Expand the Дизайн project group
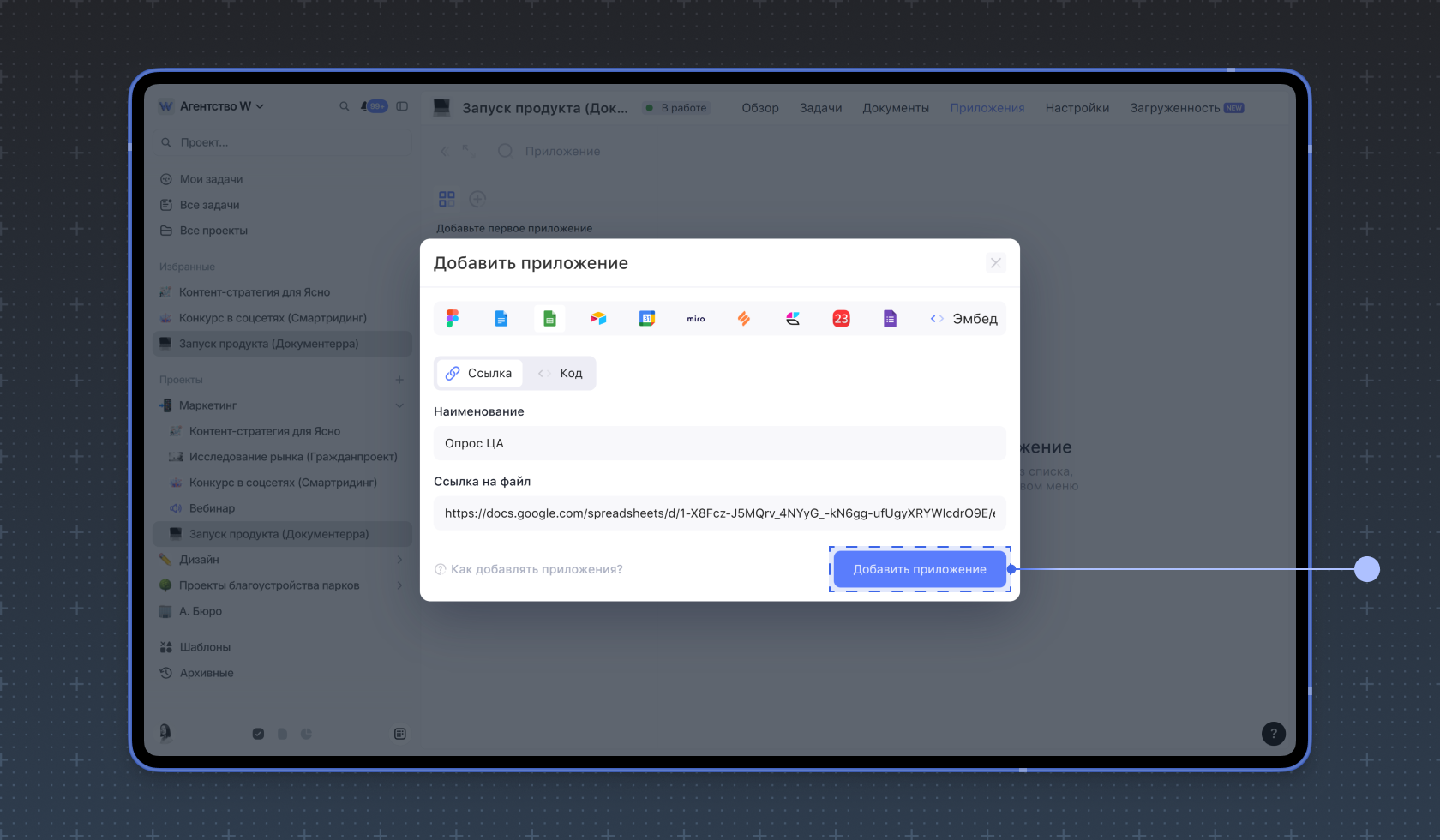Viewport: 1440px width, 840px height. [x=399, y=560]
